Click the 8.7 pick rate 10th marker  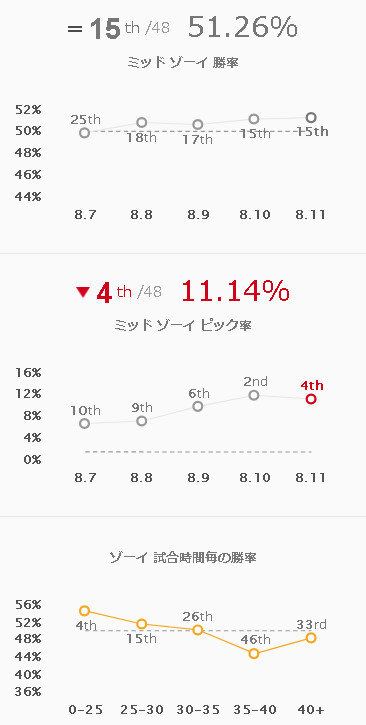[85, 424]
